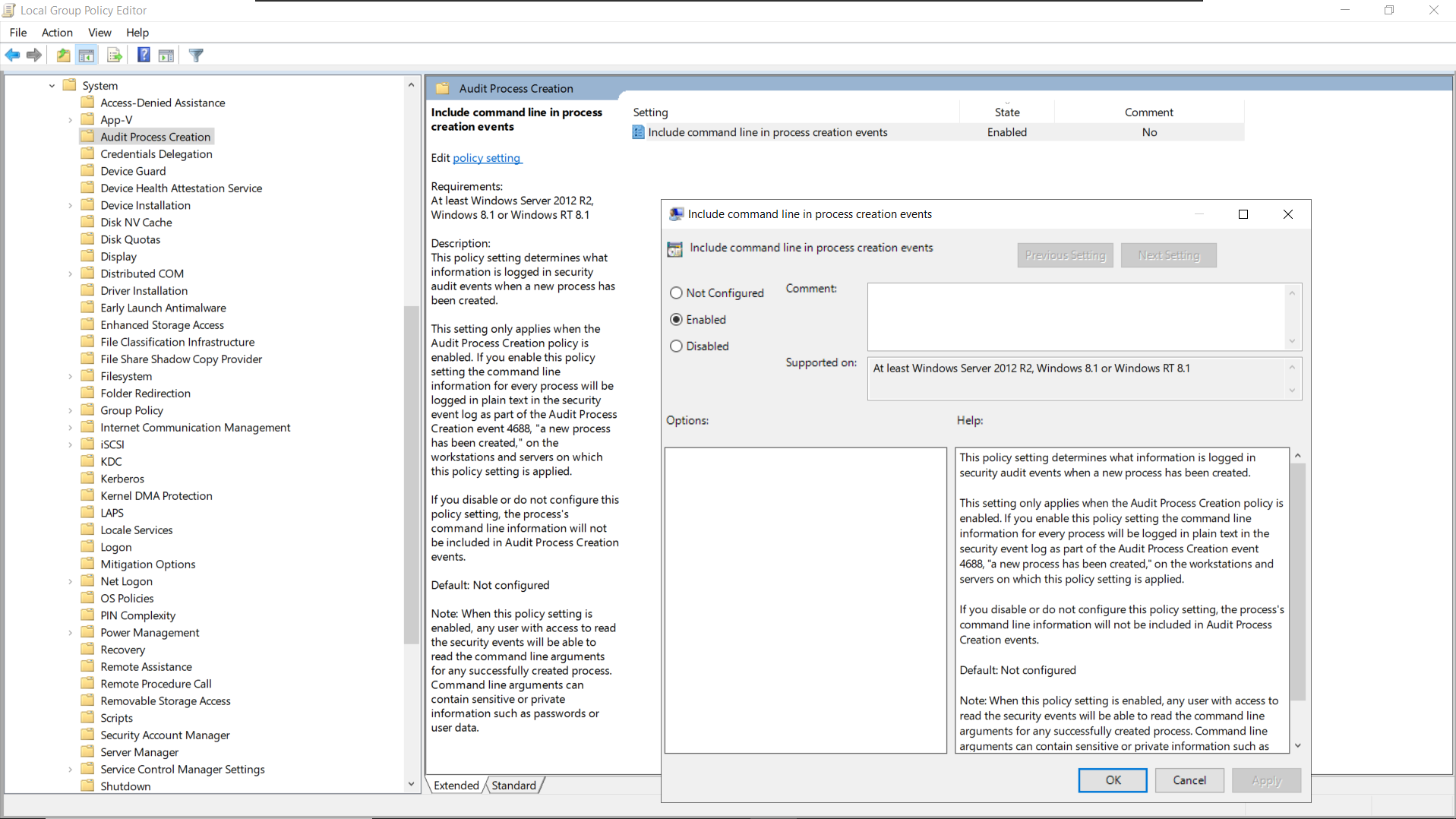Click the policy icon beside the dialog heading
This screenshot has height=819, width=1456.
(x=674, y=248)
